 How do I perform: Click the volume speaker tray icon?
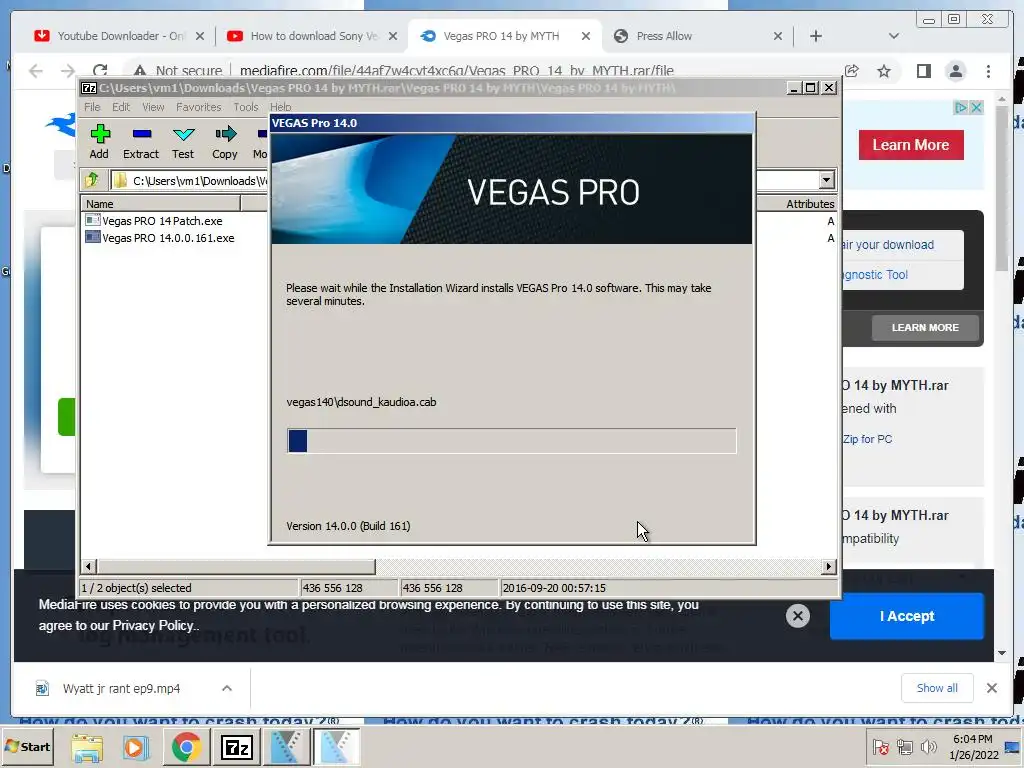tap(928, 746)
